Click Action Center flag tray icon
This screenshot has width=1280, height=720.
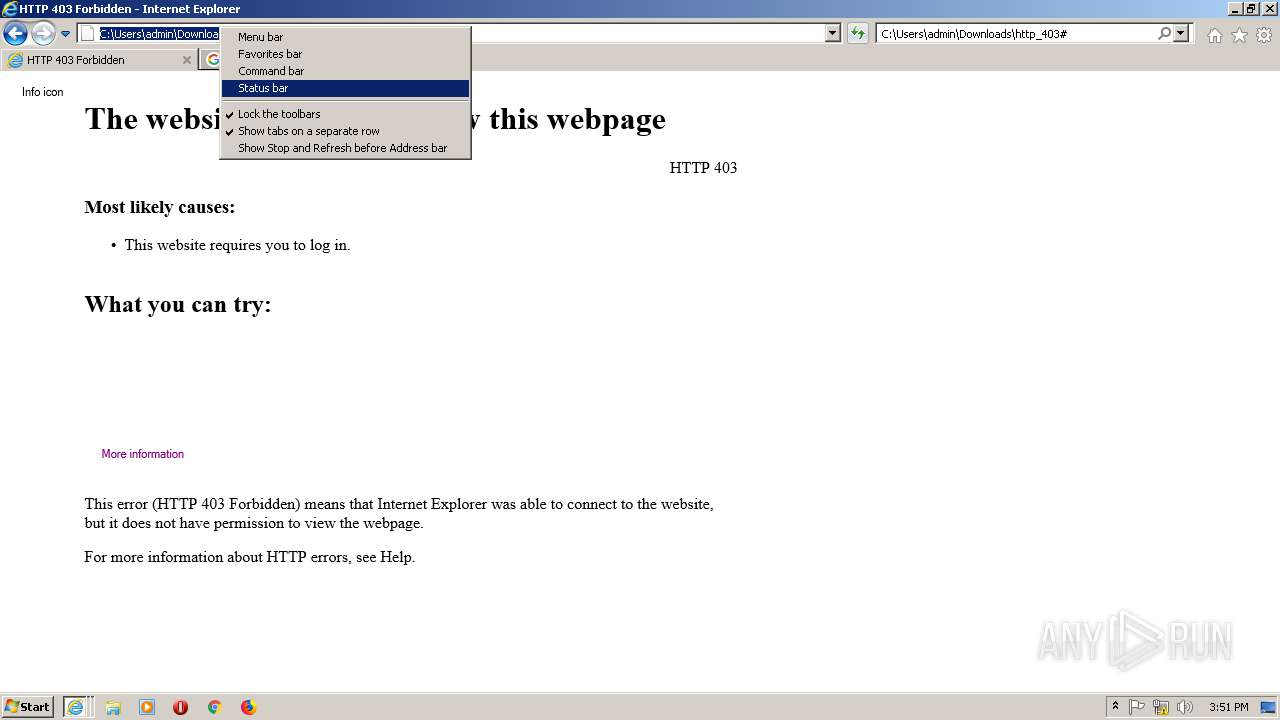(x=1137, y=707)
